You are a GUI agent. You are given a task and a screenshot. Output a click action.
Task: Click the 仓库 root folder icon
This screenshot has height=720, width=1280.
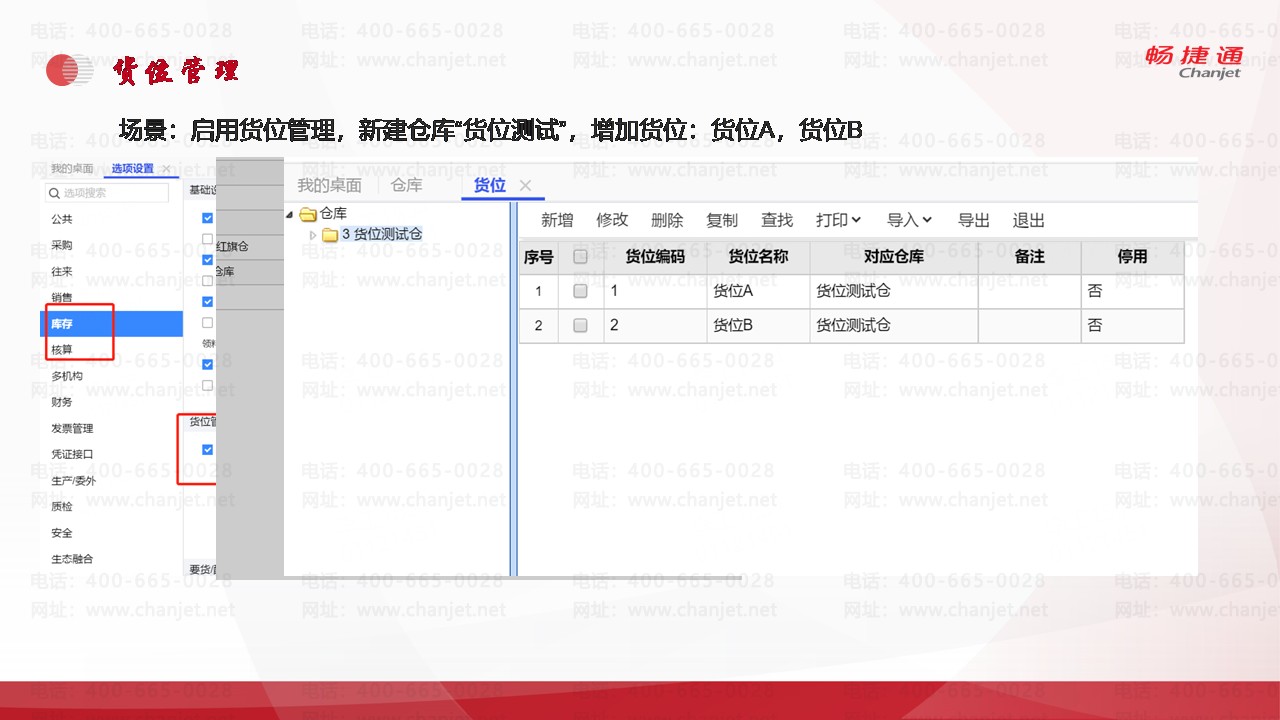(308, 214)
